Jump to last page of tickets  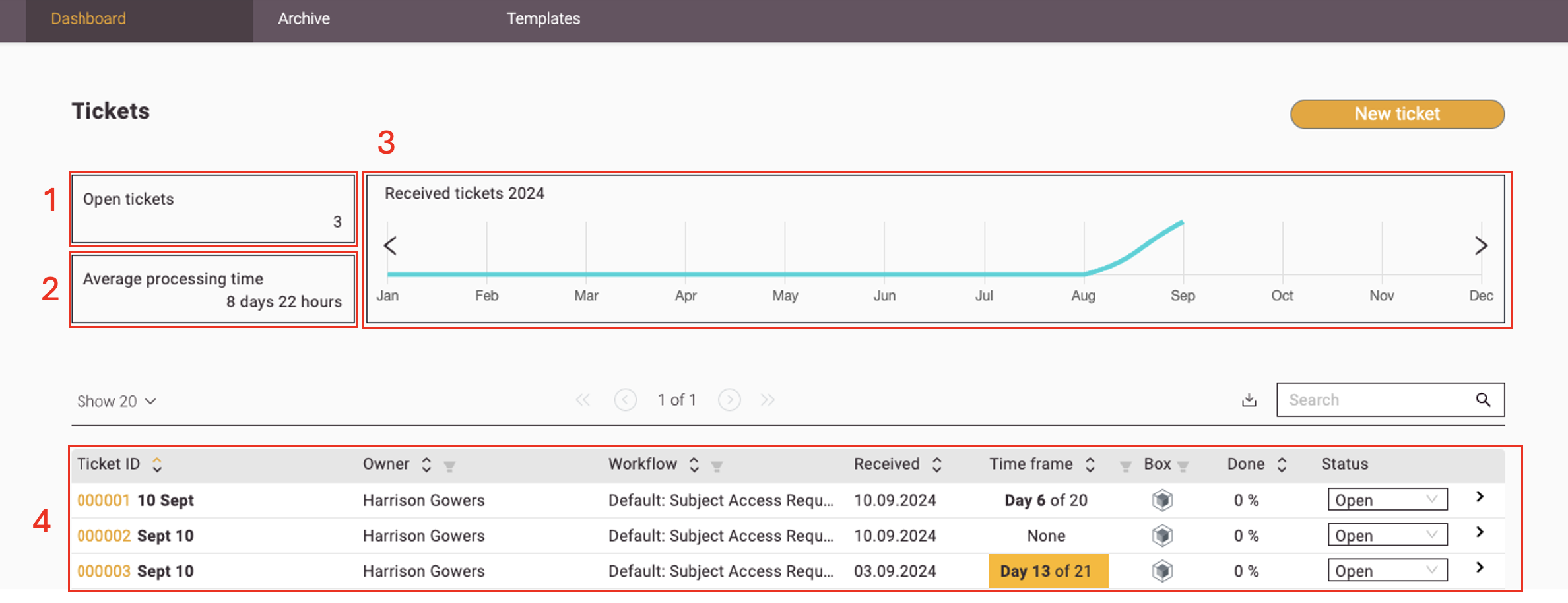click(x=768, y=400)
